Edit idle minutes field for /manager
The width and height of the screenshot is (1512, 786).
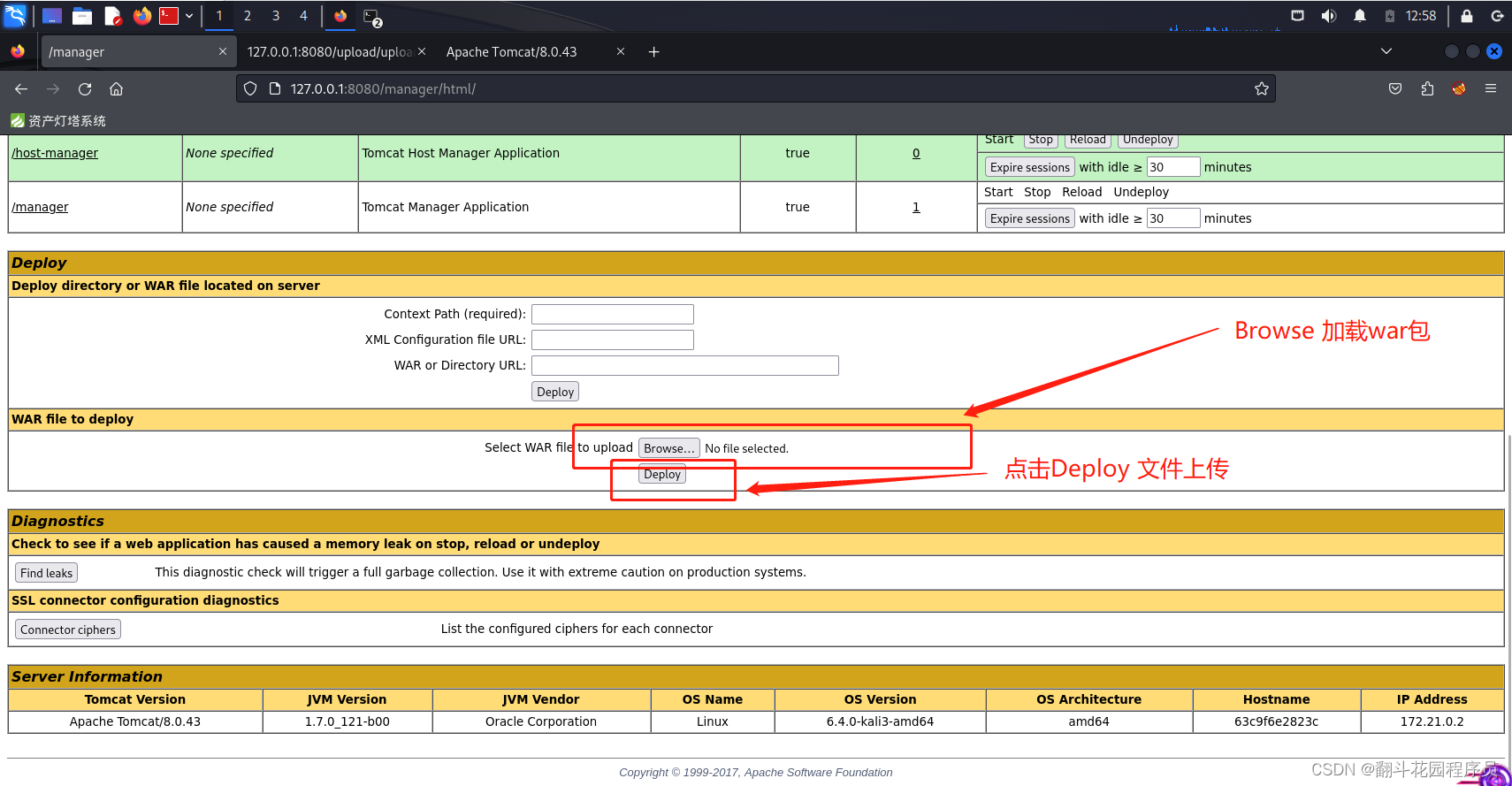click(x=1173, y=218)
